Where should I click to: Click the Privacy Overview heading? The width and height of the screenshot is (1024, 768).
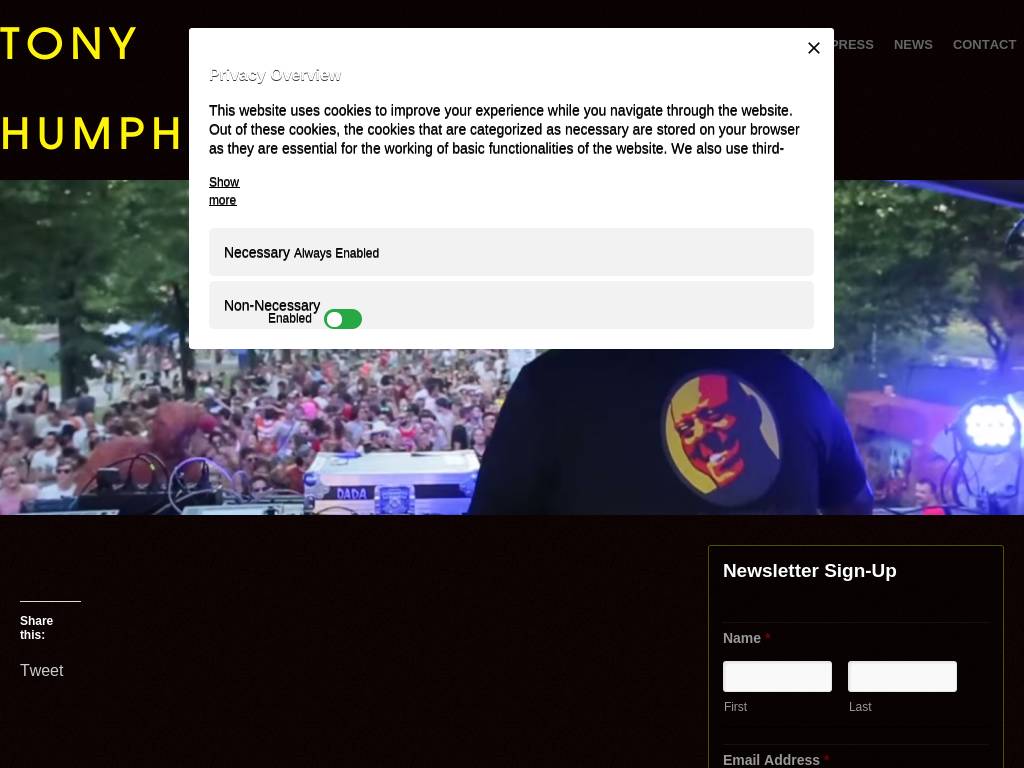pos(275,75)
